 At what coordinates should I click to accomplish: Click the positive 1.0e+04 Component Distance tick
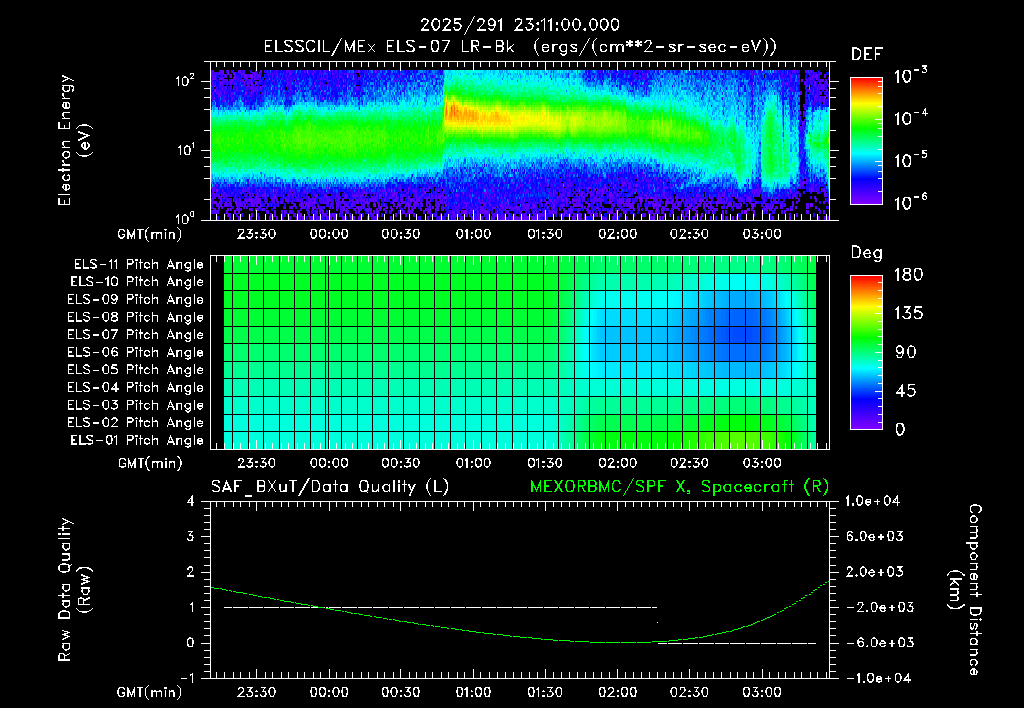tap(872, 501)
